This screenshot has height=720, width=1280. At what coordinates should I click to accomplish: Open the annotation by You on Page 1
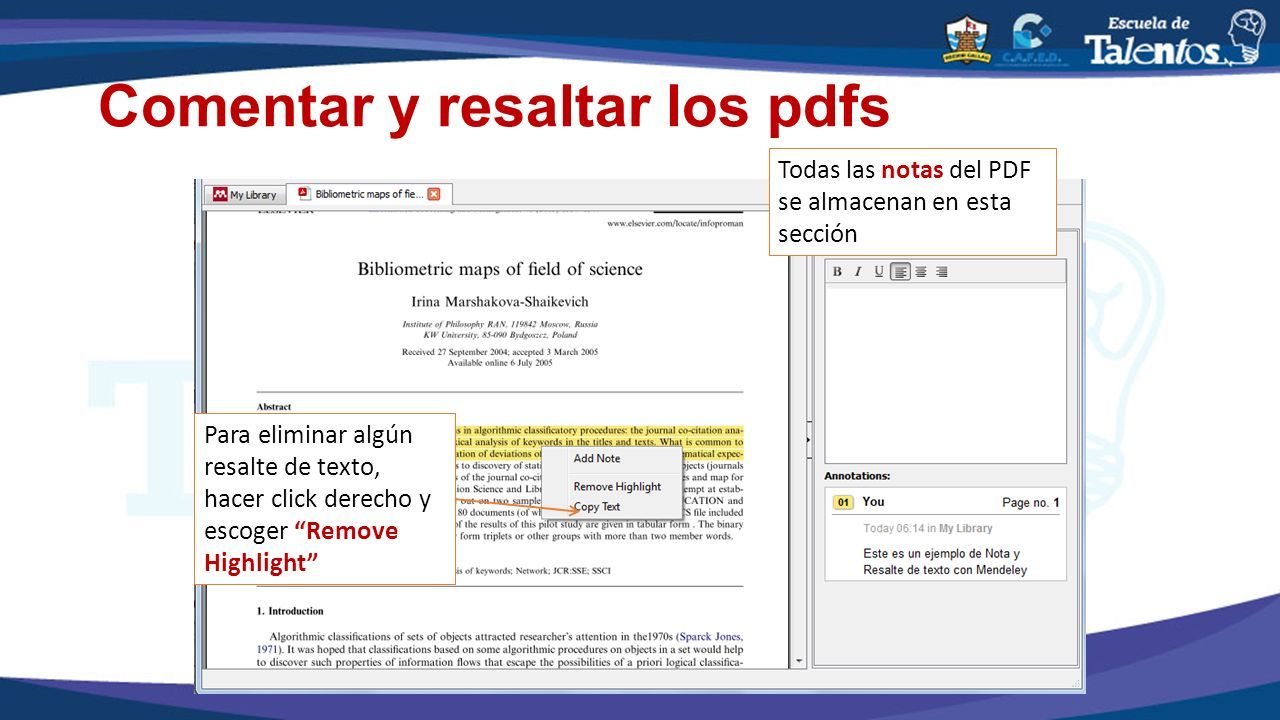coord(945,535)
